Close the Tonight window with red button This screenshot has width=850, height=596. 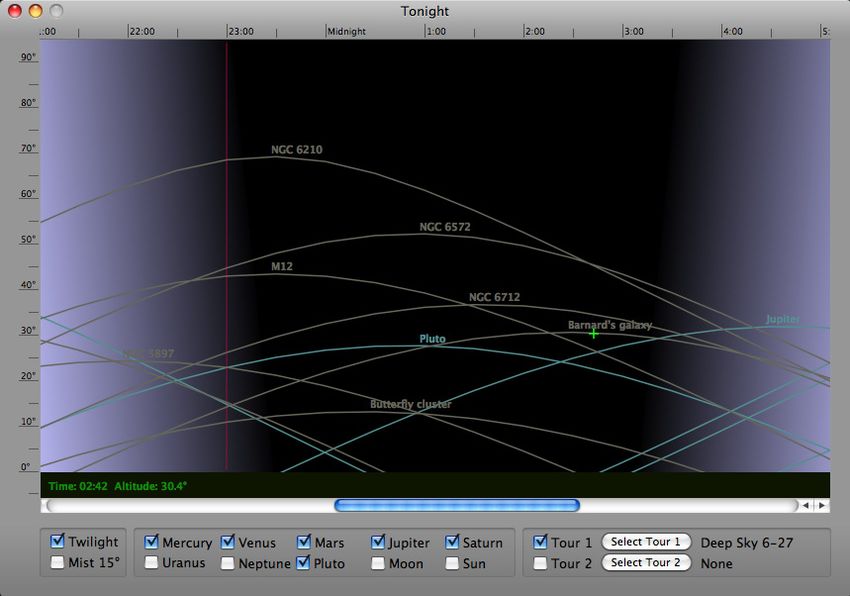pyautogui.click(x=15, y=10)
